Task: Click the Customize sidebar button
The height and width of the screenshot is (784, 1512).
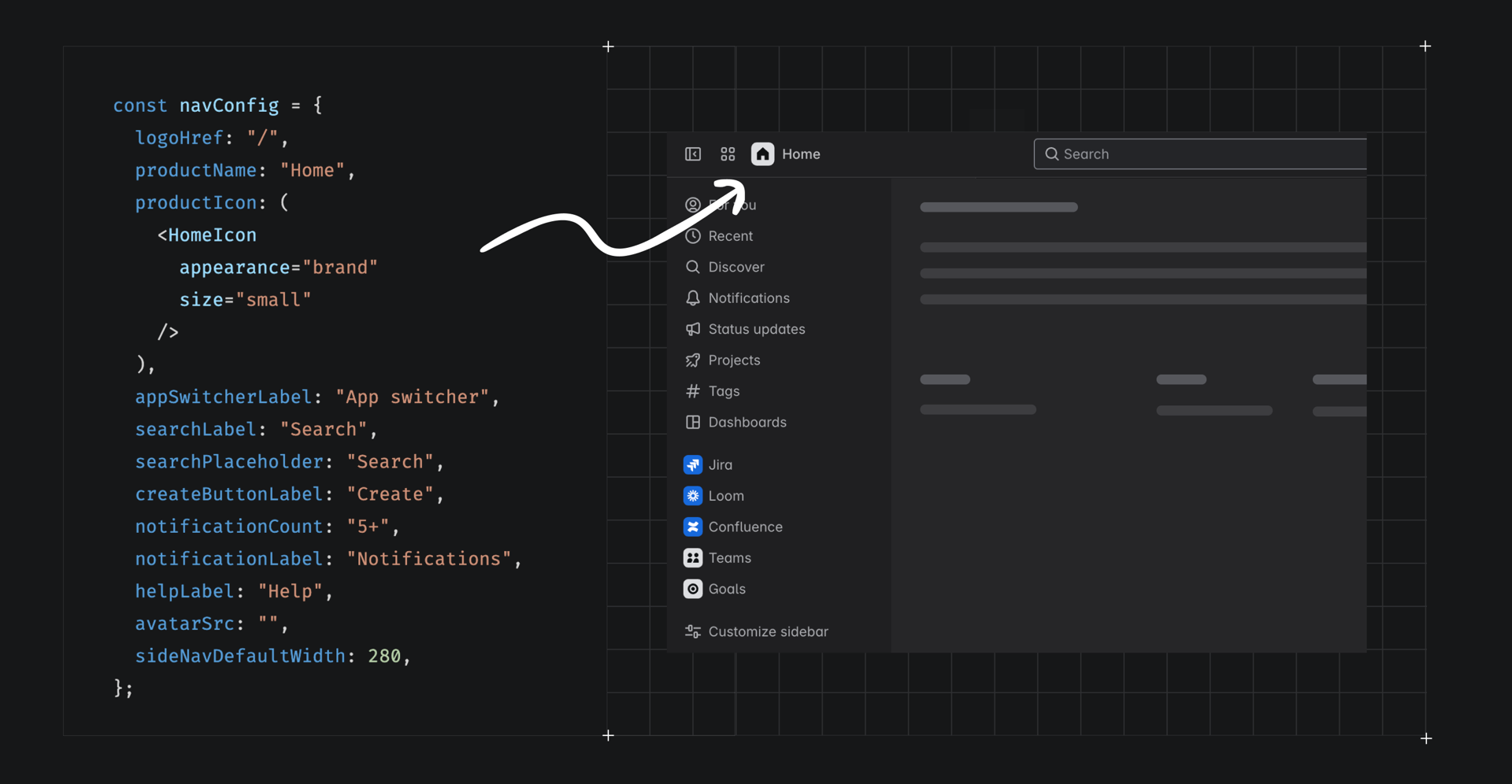Action: pos(767,632)
